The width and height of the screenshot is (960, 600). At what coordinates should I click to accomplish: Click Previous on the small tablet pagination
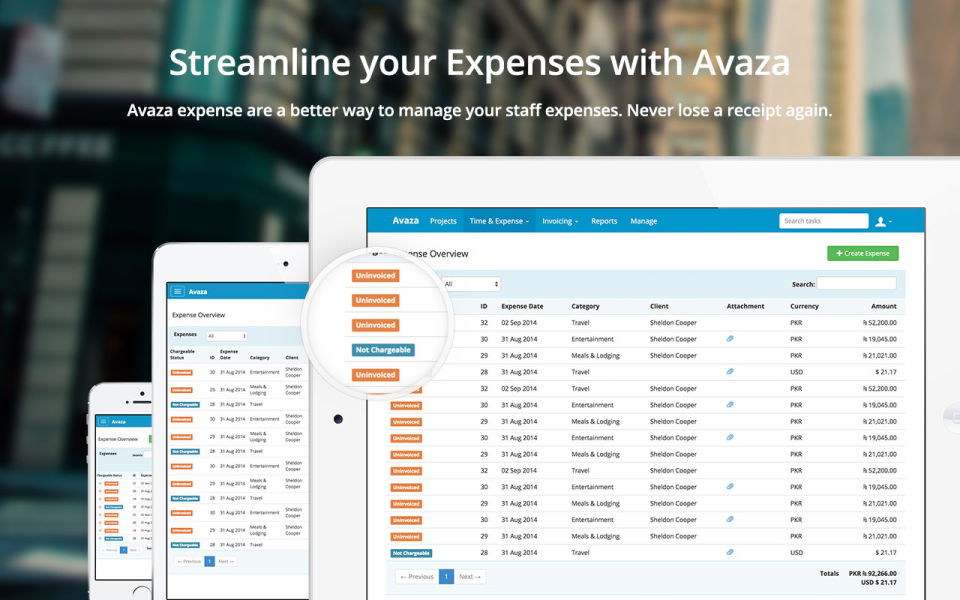(189, 561)
